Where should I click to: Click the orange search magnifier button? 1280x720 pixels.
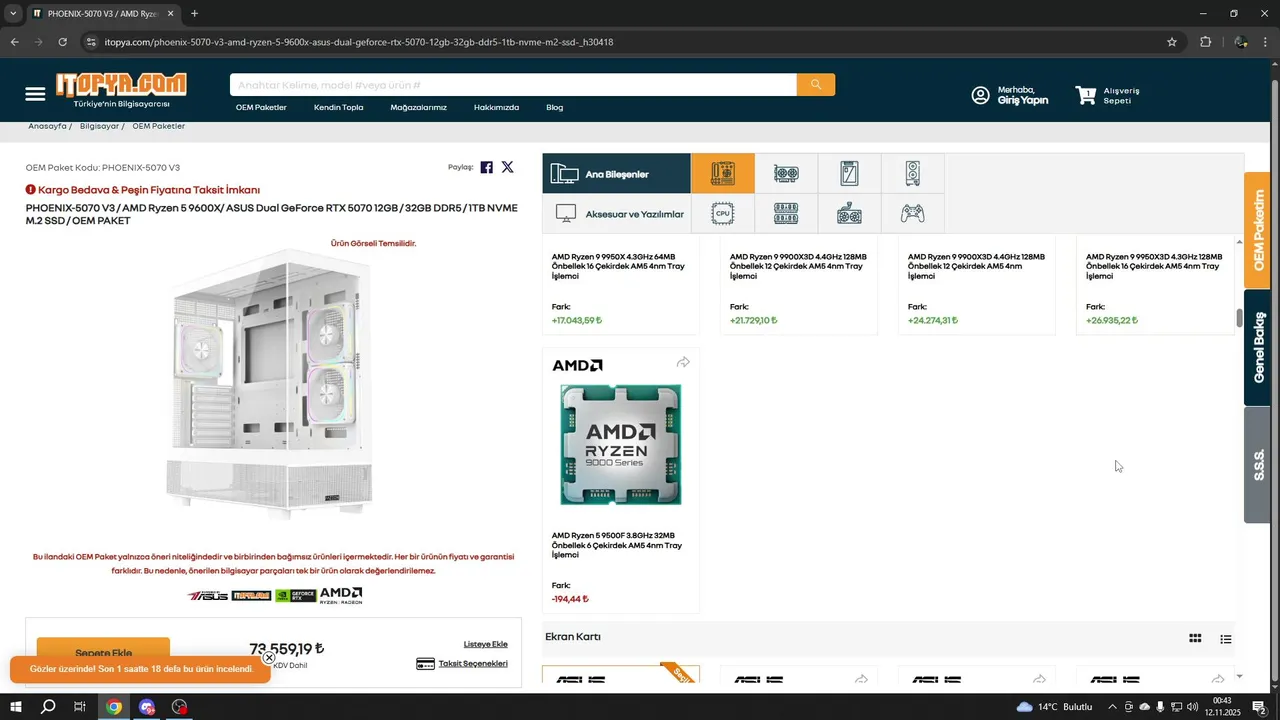(816, 85)
